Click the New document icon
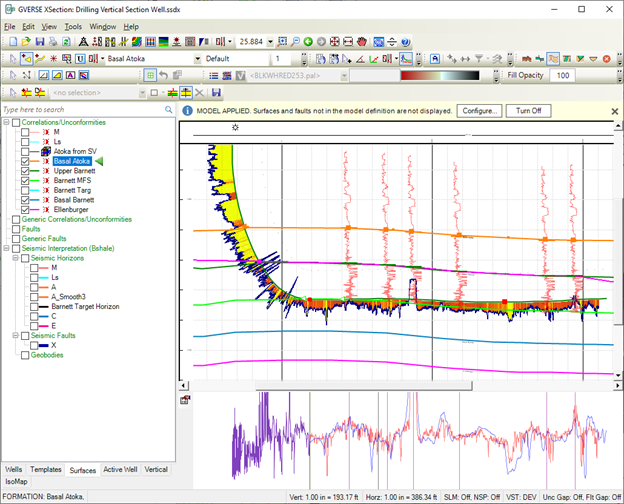Image resolution: width=624 pixels, height=504 pixels. [x=13, y=41]
